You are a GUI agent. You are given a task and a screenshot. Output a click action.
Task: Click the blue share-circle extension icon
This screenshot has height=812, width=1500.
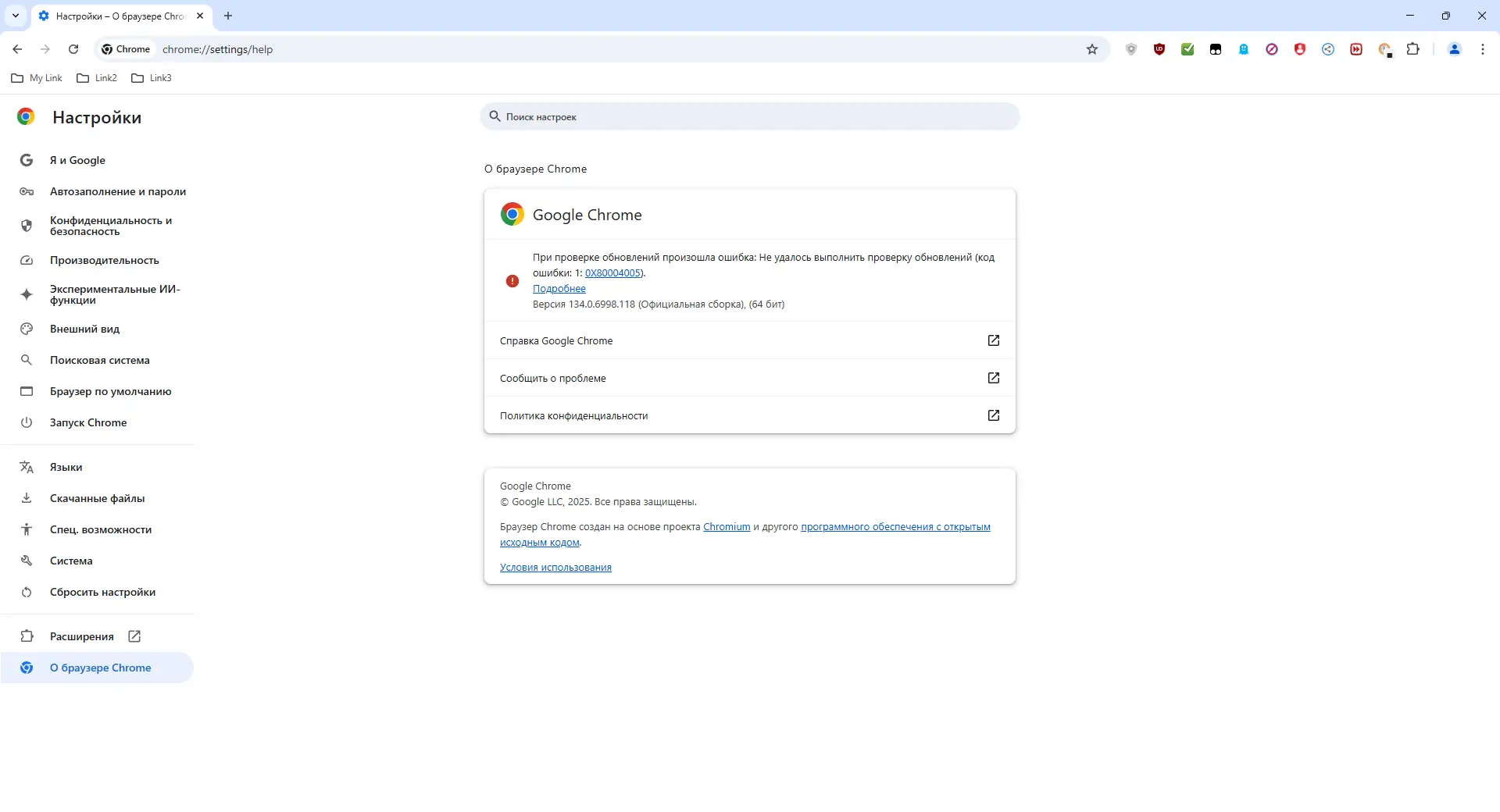[1328, 49]
